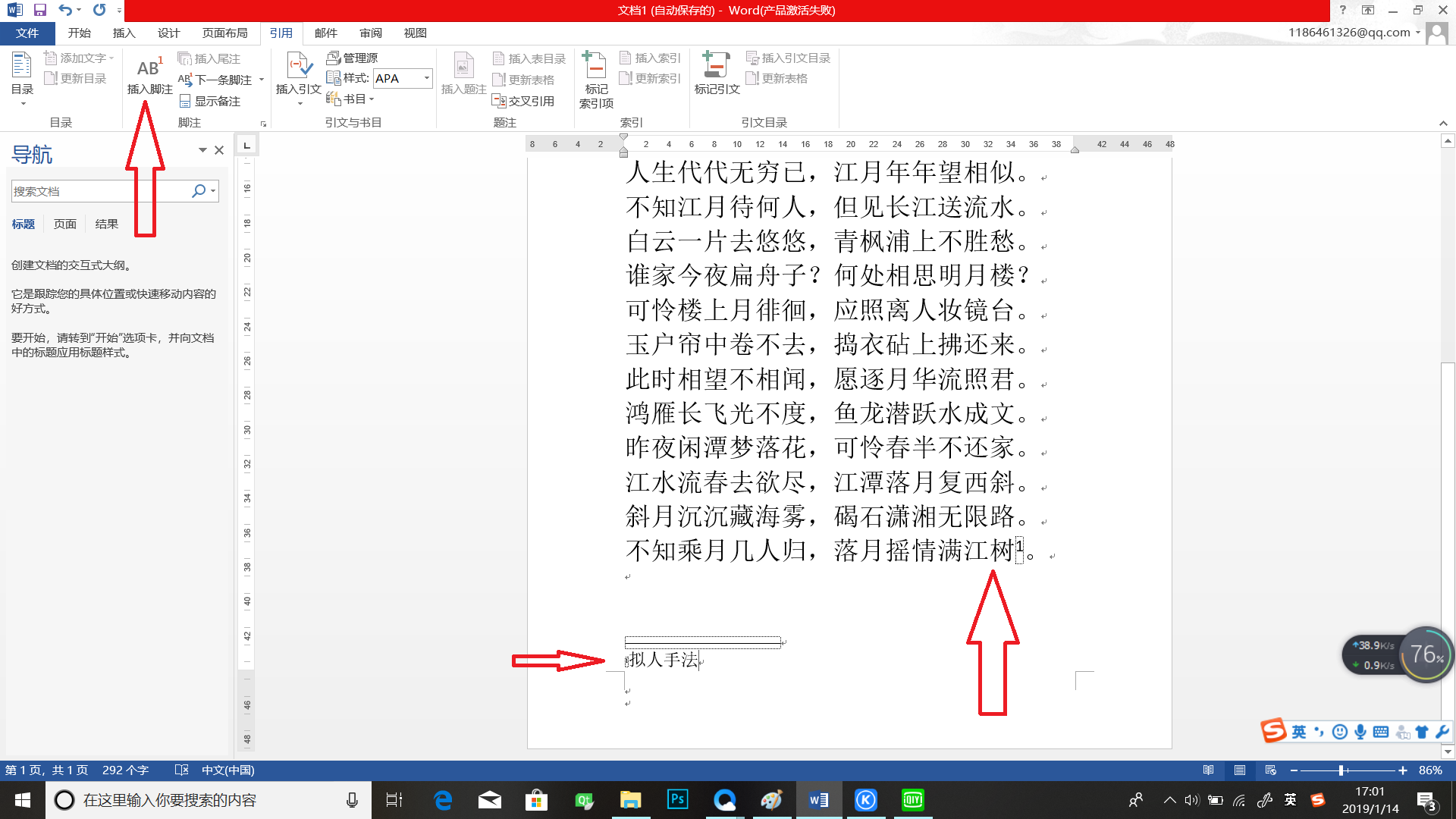Click the proofing check icon in status bar
This screenshot has width=1456, height=819.
click(x=181, y=770)
